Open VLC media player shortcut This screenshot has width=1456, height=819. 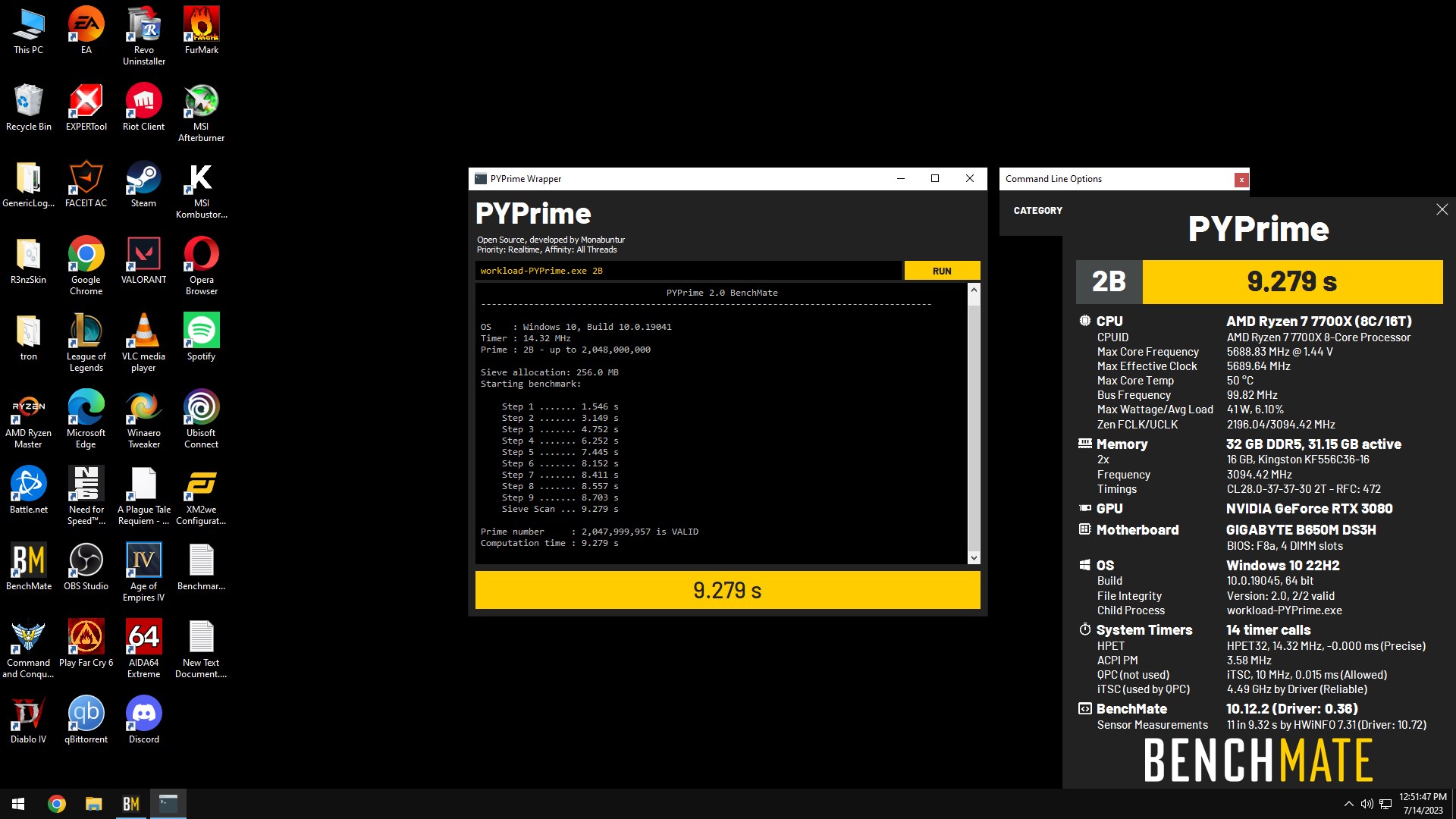pyautogui.click(x=143, y=343)
